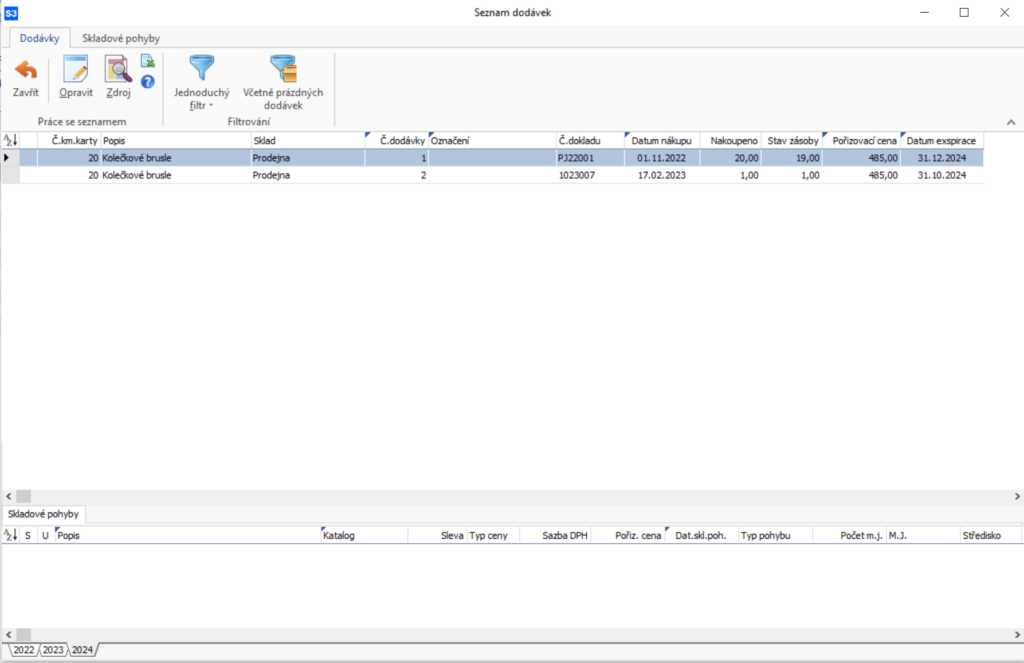This screenshot has height=663, width=1024.
Task: Toggle Včetně prázdných dodávek filter
Action: 283,69
